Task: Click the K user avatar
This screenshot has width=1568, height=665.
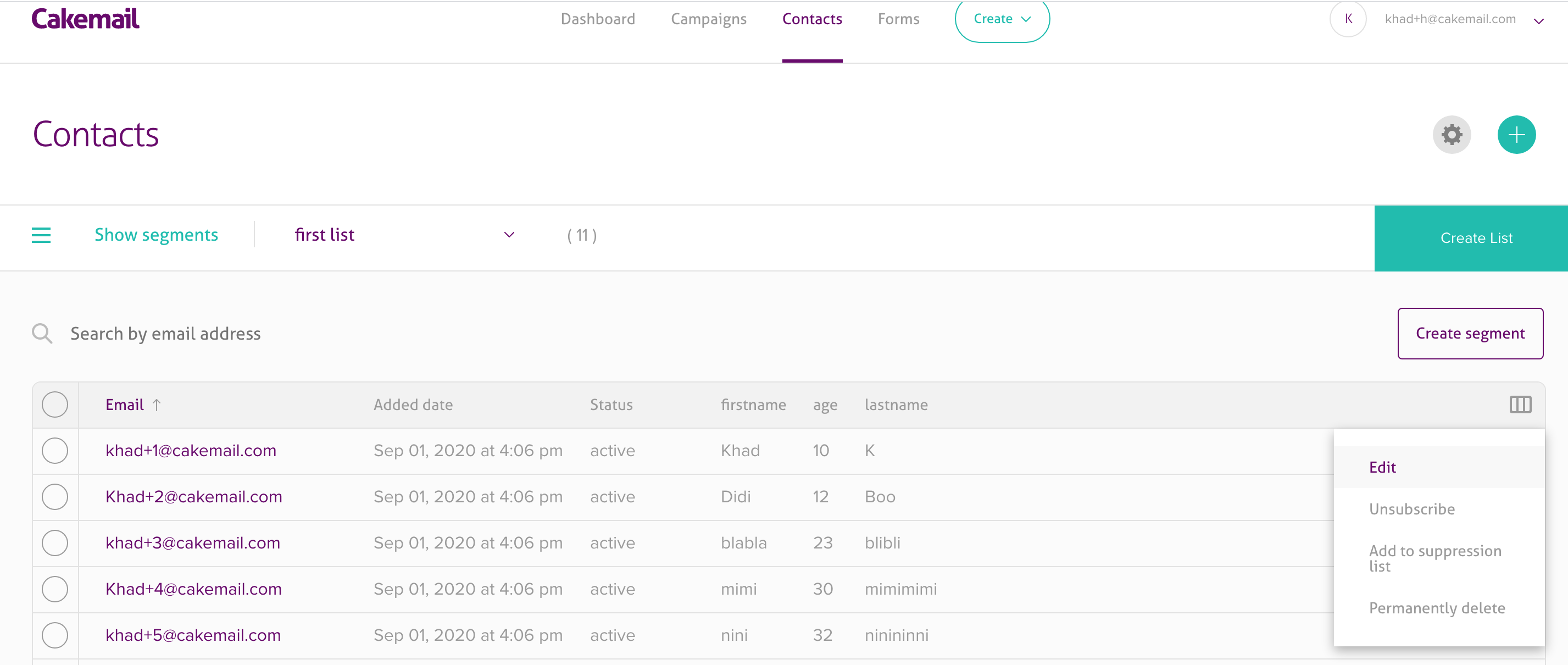Action: pos(1348,19)
